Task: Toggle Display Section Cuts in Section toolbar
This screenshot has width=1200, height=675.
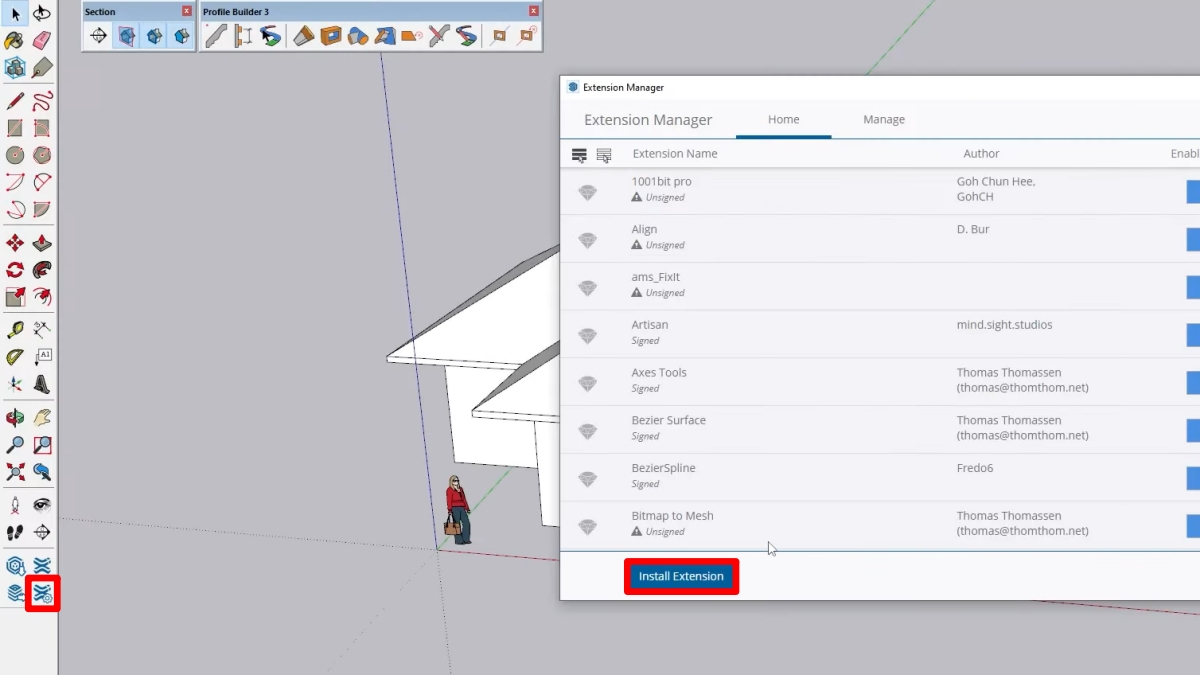Action: (154, 36)
